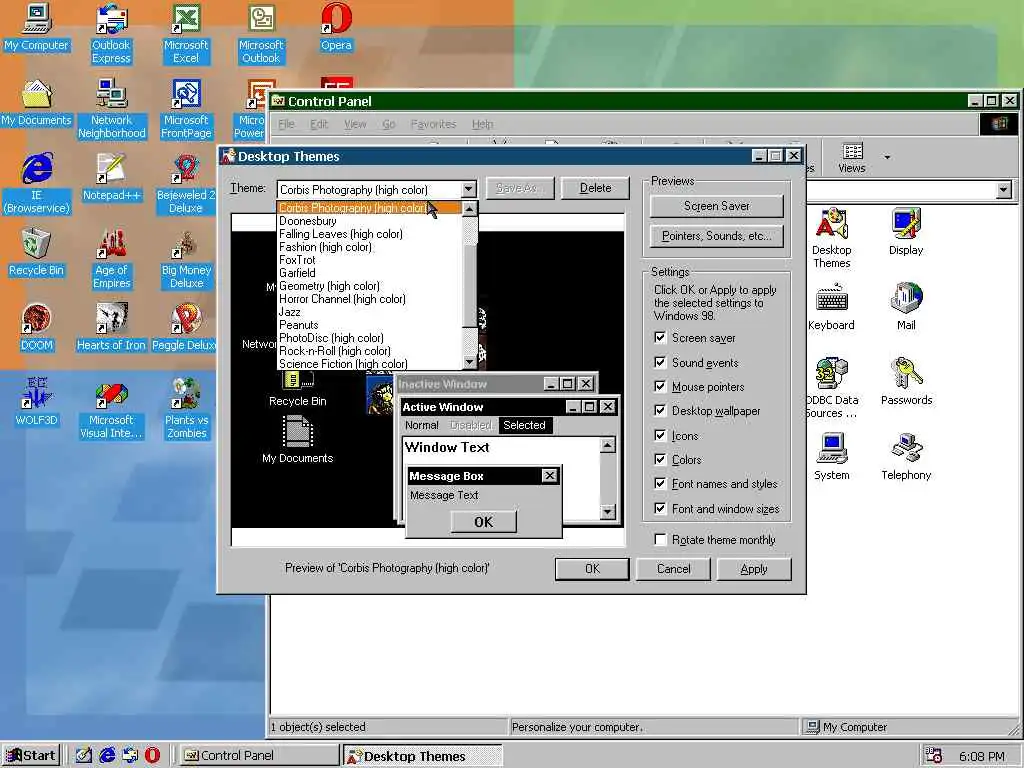The width and height of the screenshot is (1024, 768).
Task: Toggle the Sound events checkbox
Action: click(x=660, y=362)
